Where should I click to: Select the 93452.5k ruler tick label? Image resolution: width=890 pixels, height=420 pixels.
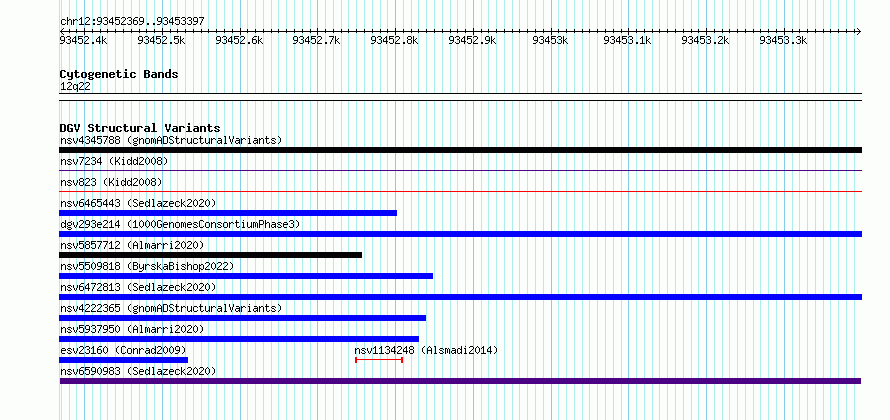(162, 40)
